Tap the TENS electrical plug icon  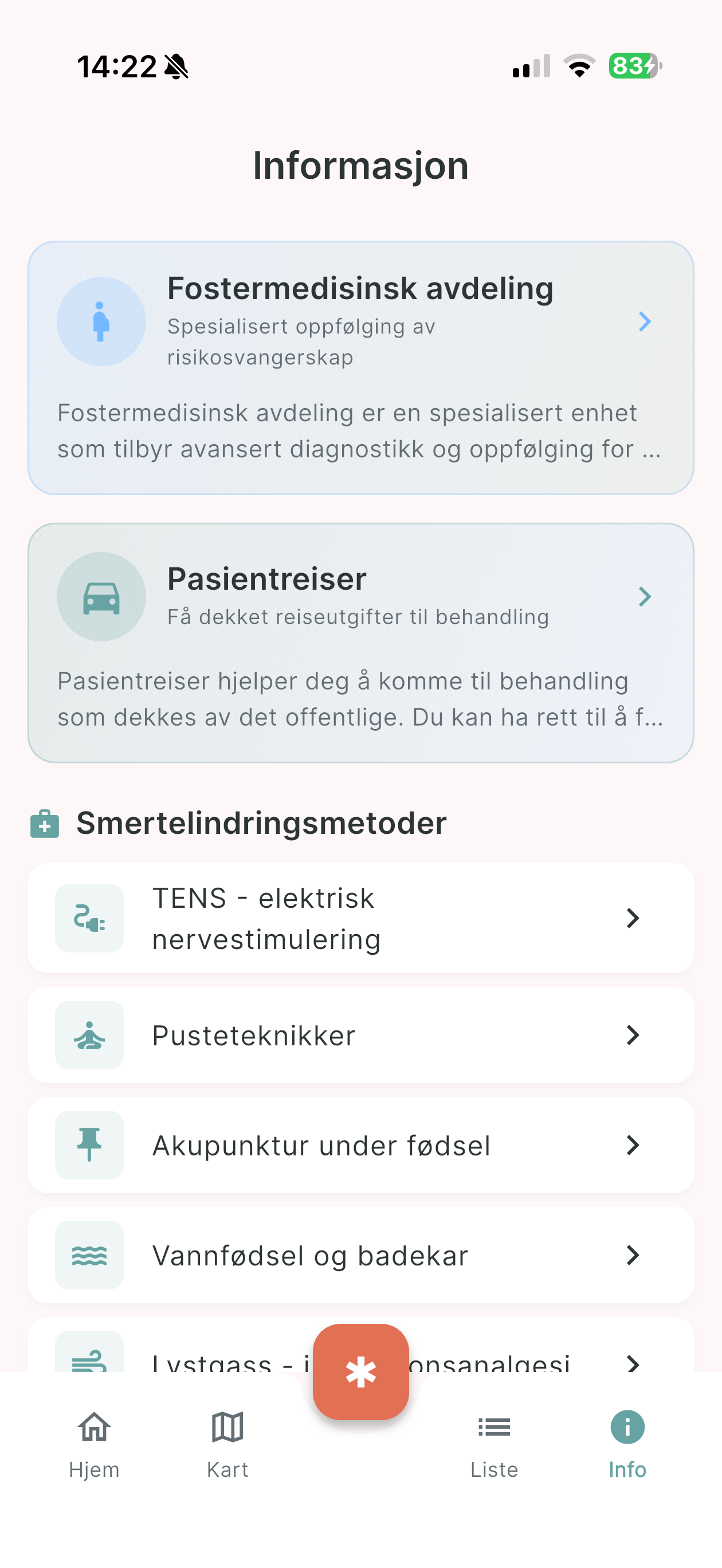click(89, 918)
